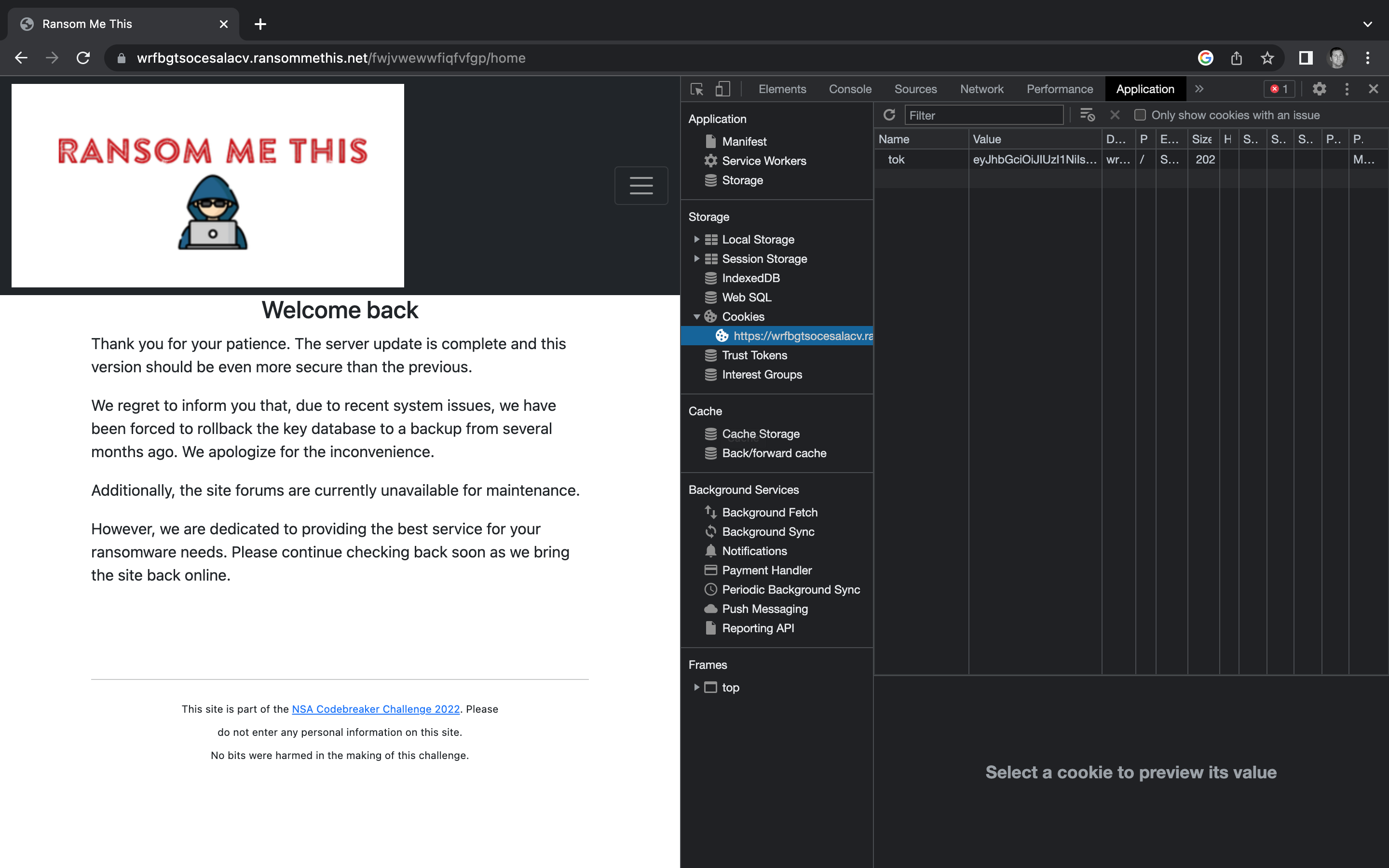The image size is (1389, 868).
Task: Switch to the Performance tab
Action: 1060,89
